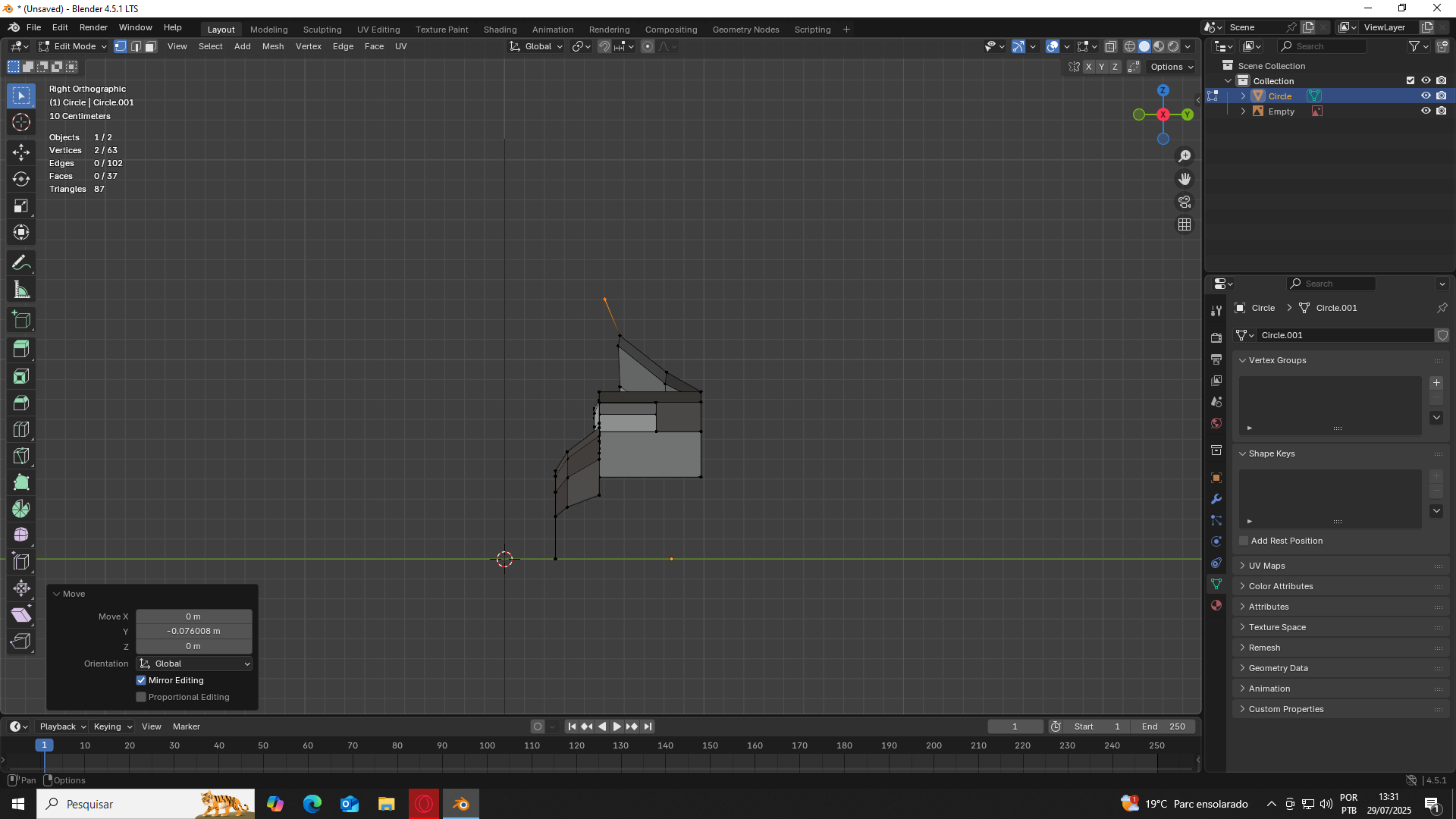Viewport: 1456px width, 819px height.
Task: Click the Options button in viewport header
Action: tap(1171, 67)
